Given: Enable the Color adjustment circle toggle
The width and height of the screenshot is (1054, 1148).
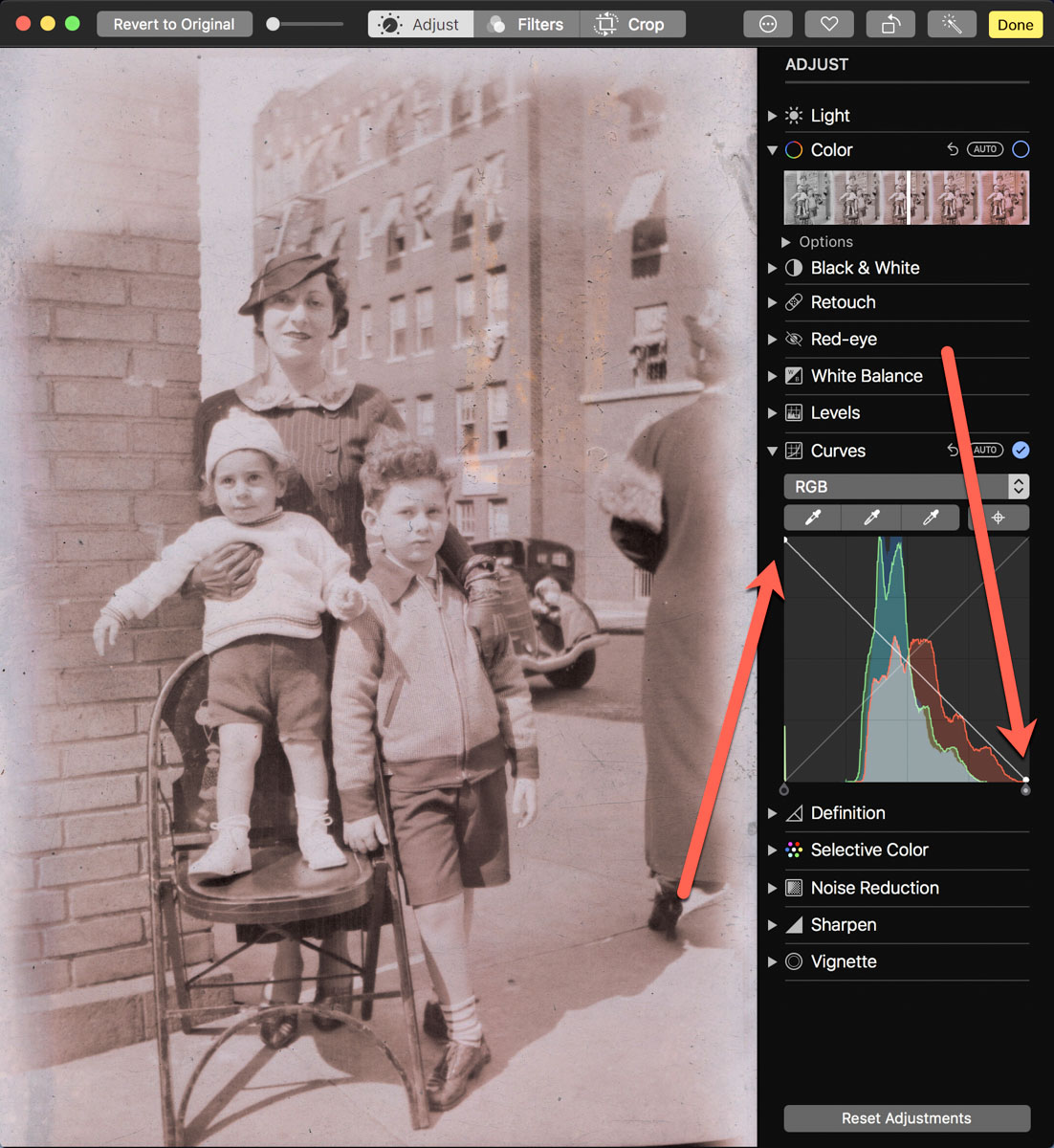Looking at the screenshot, I should pyautogui.click(x=1021, y=149).
